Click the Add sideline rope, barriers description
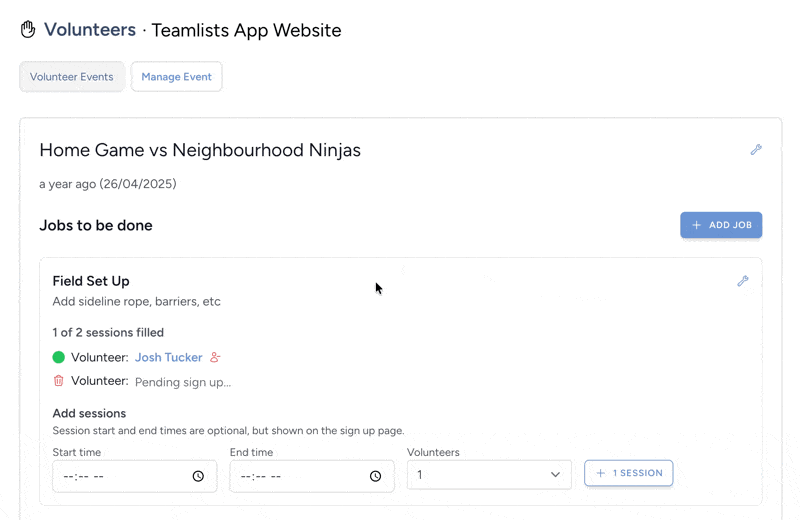The height and width of the screenshot is (520, 800). click(x=136, y=302)
